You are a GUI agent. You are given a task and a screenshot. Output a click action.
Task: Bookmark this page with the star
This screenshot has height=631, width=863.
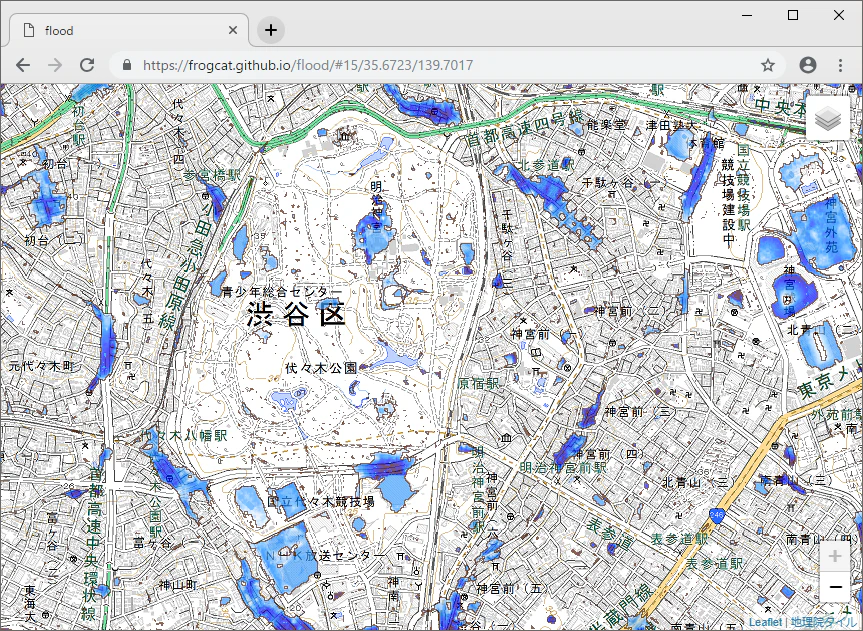(768, 65)
